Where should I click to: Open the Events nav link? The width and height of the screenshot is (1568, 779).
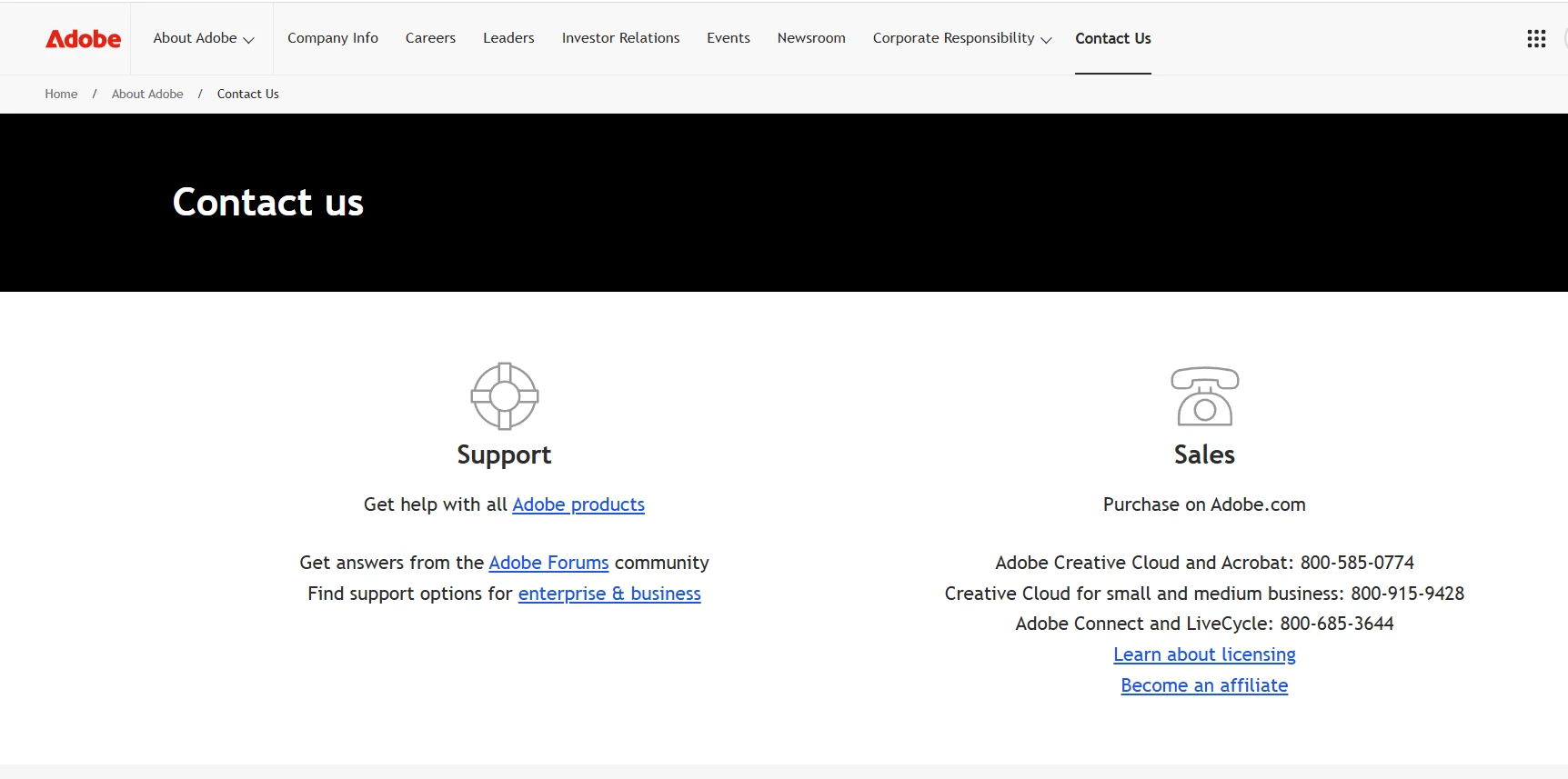pyautogui.click(x=729, y=38)
